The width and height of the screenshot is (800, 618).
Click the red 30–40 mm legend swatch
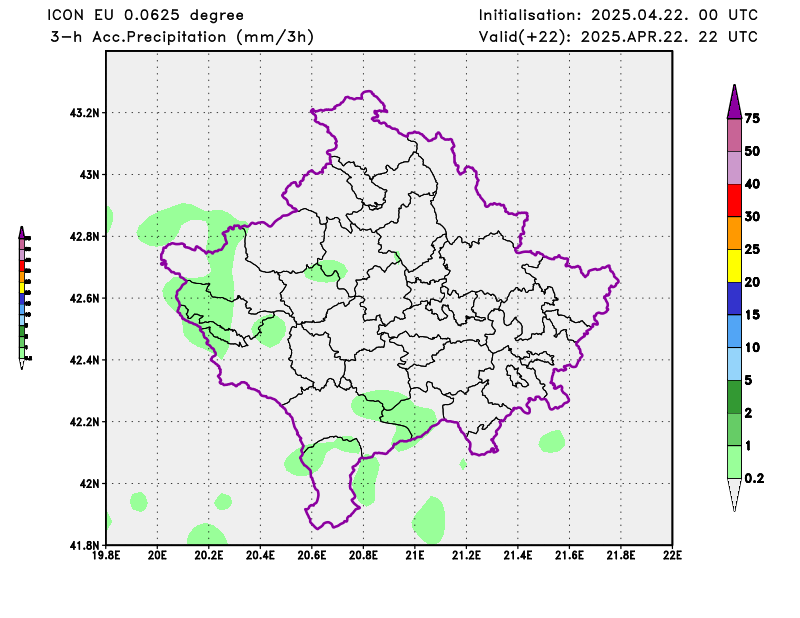734,201
